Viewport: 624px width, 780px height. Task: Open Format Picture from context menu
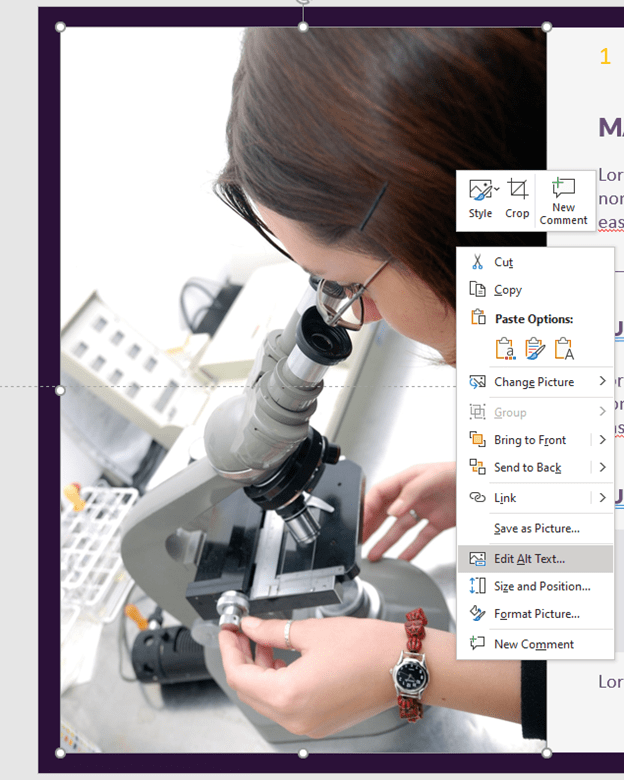(536, 614)
